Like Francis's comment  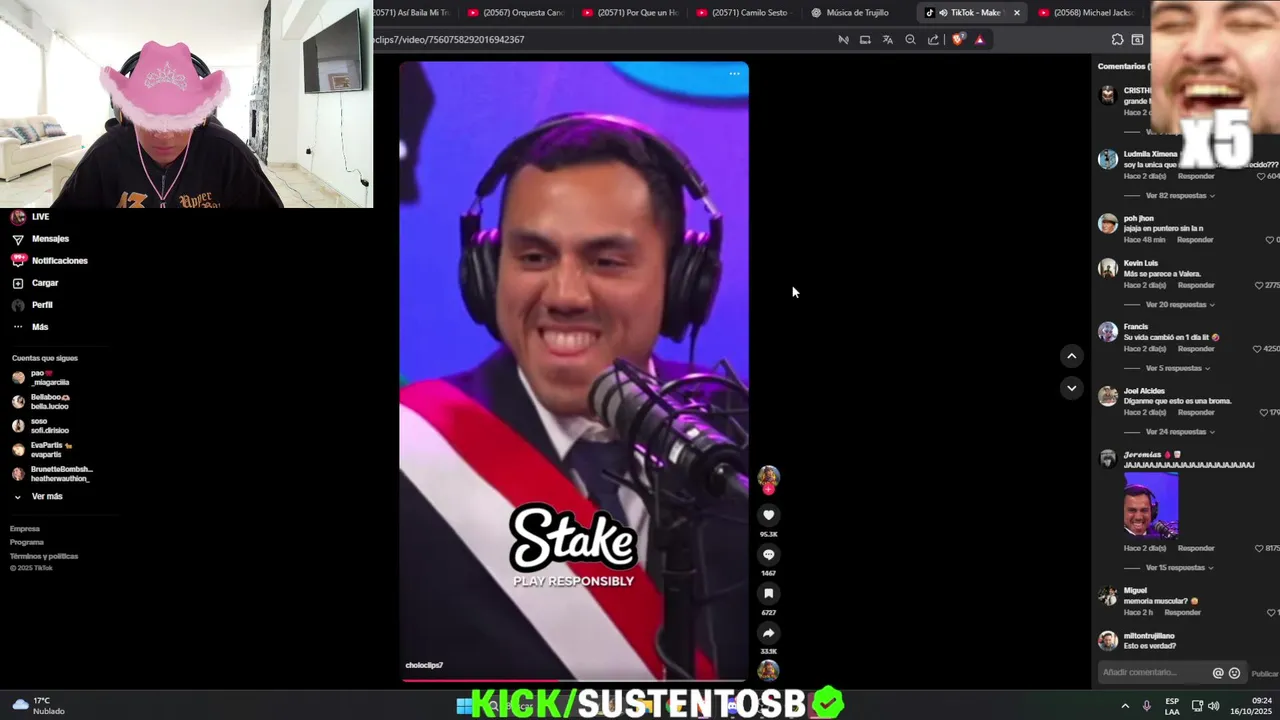click(x=1257, y=349)
